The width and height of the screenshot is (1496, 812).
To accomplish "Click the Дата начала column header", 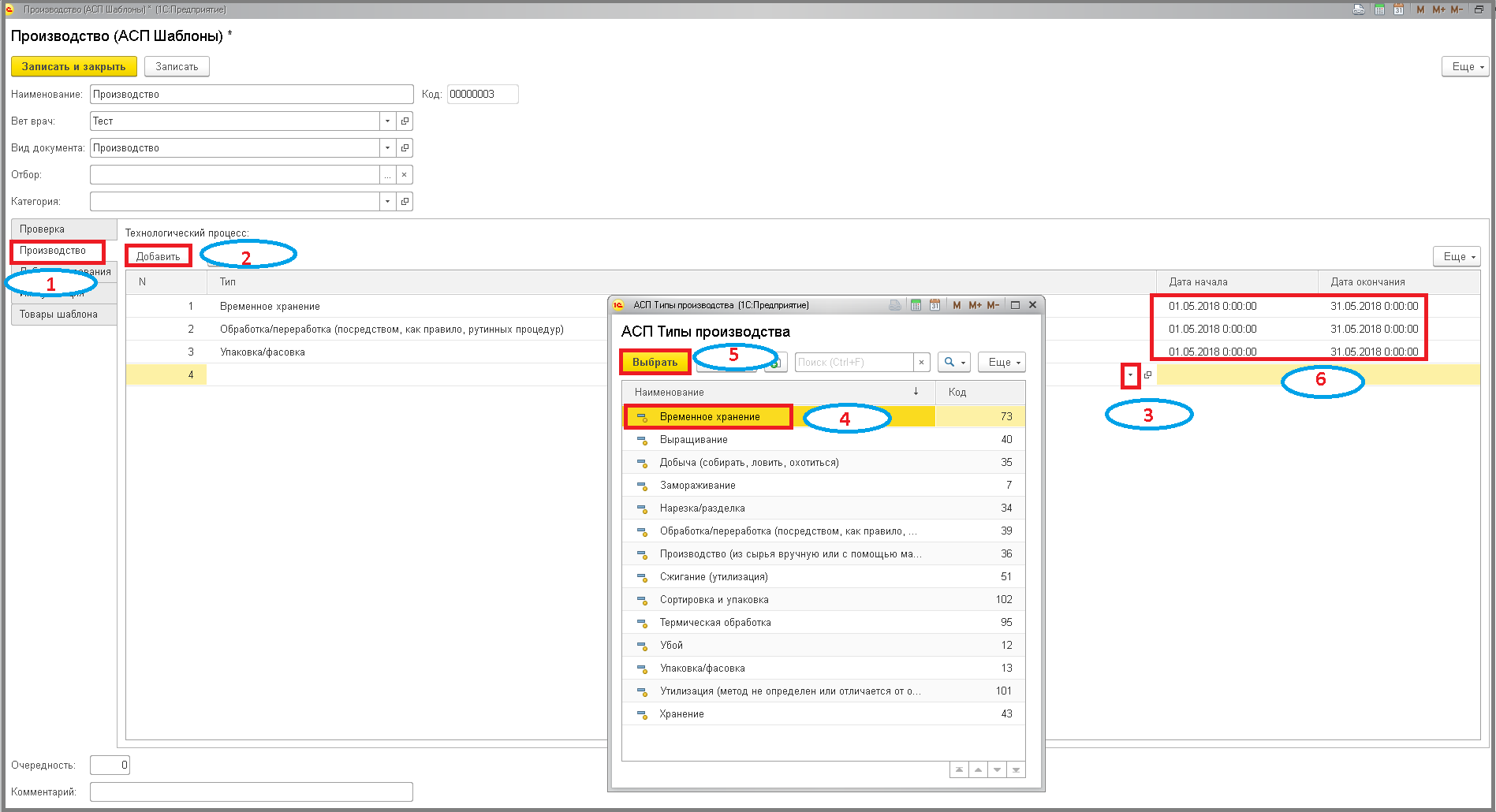I will (1237, 282).
